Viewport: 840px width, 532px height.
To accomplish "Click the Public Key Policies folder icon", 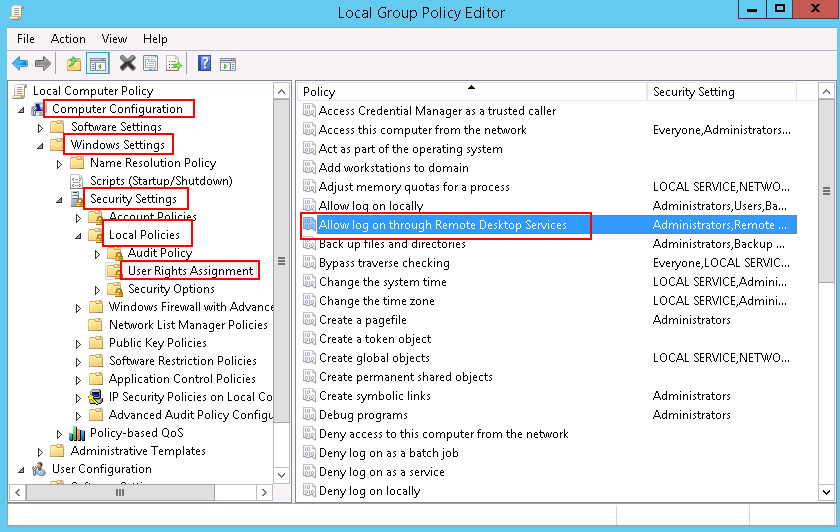I will (x=96, y=343).
